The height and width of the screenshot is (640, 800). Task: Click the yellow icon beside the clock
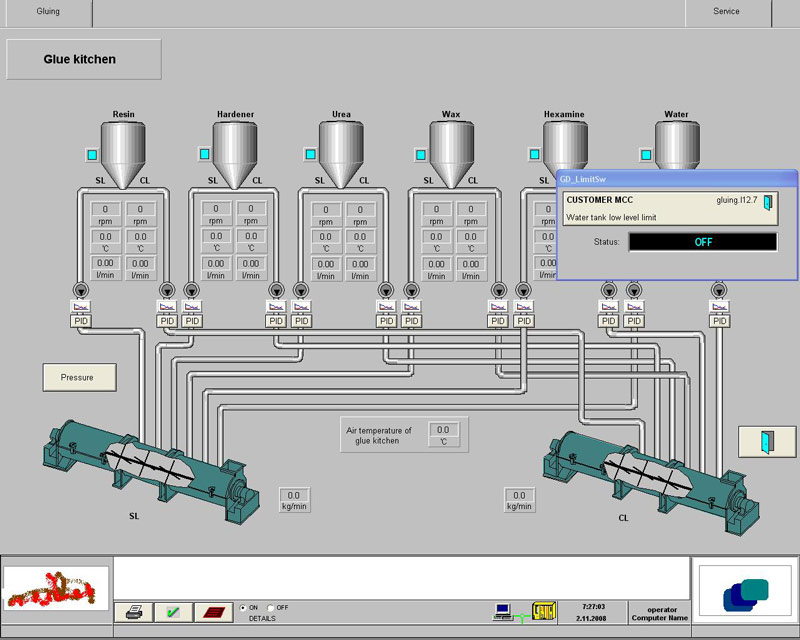544,610
